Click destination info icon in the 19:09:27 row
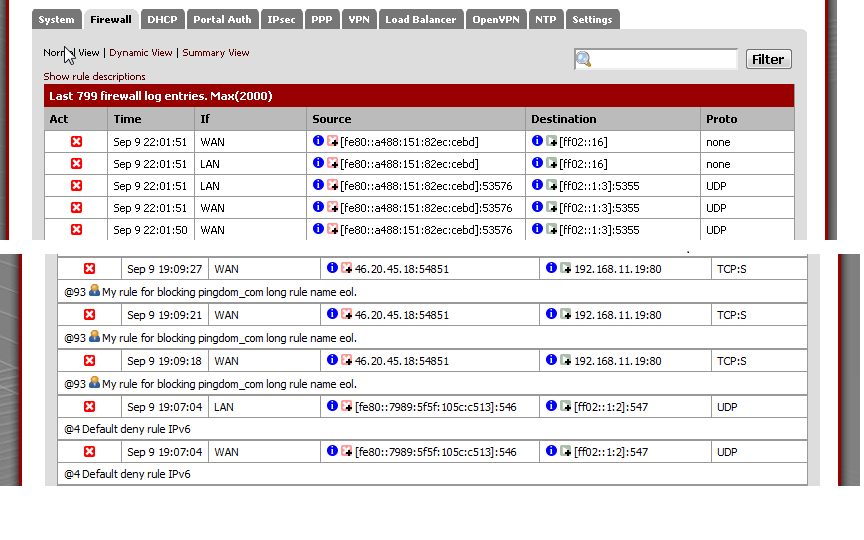 (x=551, y=268)
